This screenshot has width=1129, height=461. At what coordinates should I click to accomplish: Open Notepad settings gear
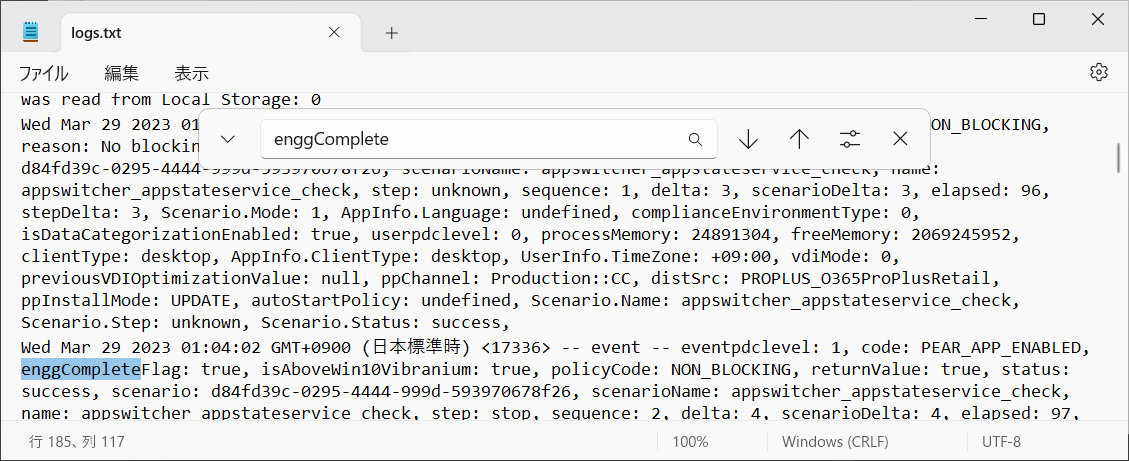click(x=1098, y=72)
